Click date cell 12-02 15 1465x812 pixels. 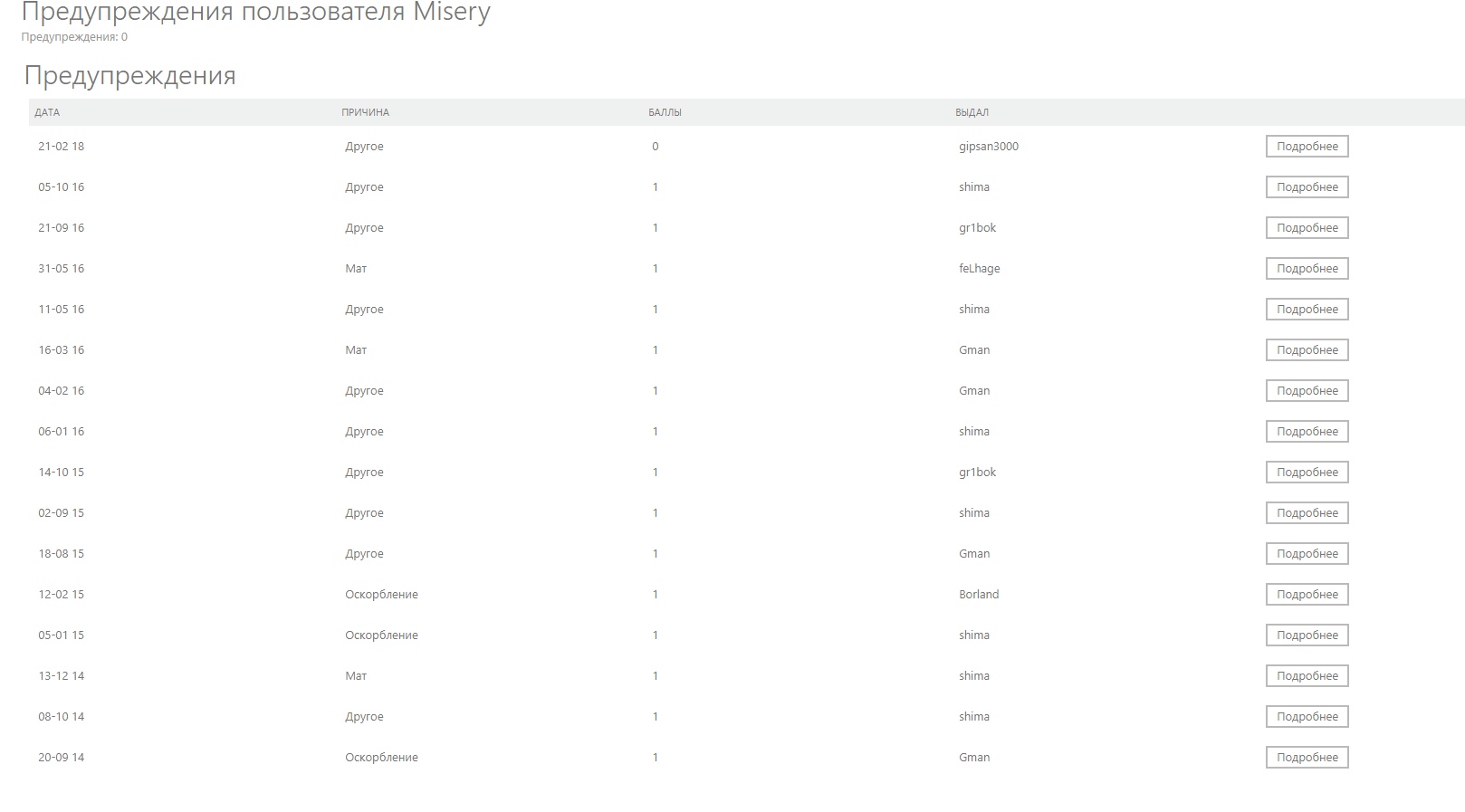pos(61,595)
